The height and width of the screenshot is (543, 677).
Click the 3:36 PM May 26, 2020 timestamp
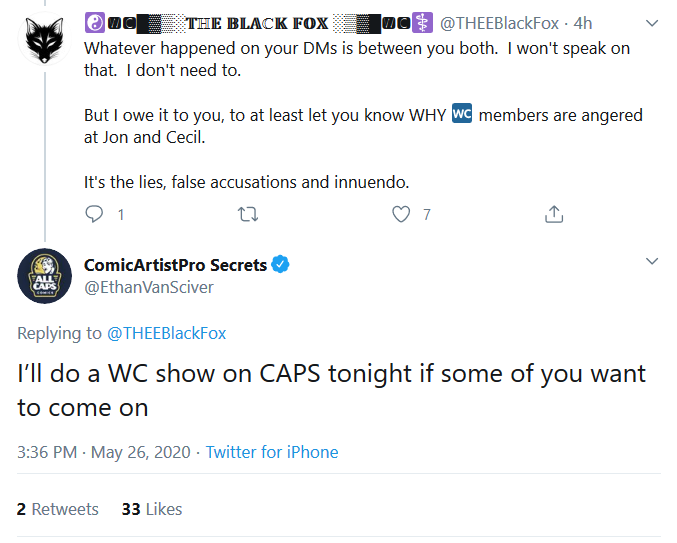(104, 452)
